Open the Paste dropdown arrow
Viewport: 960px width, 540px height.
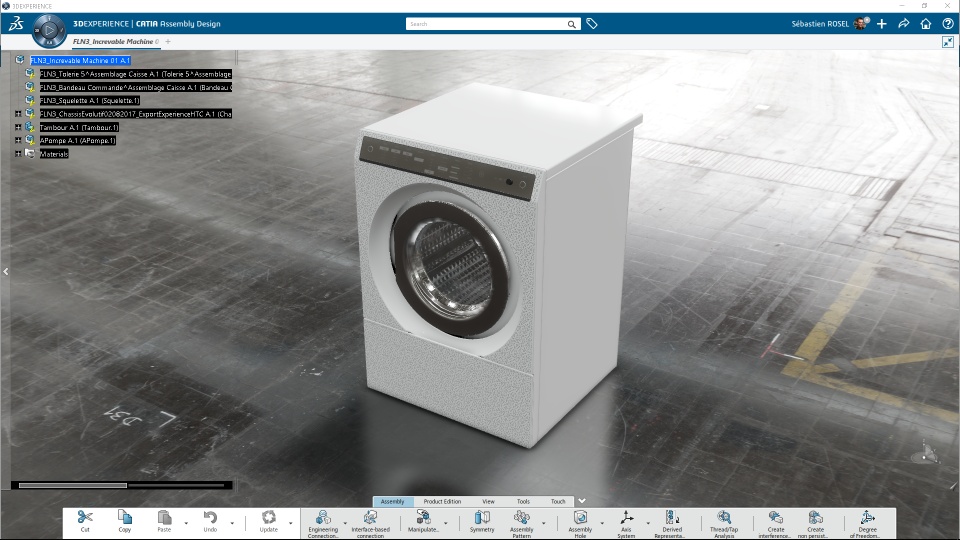186,523
